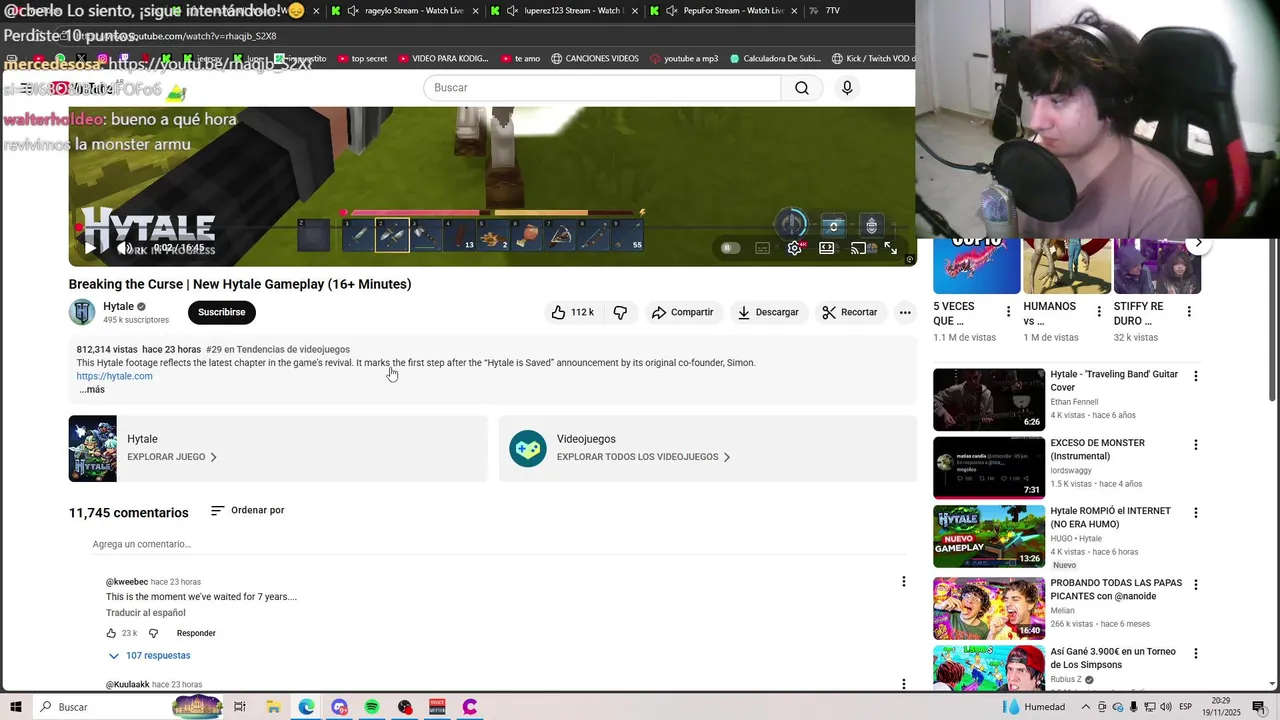Click the YouTube search magnifier button

(x=802, y=88)
